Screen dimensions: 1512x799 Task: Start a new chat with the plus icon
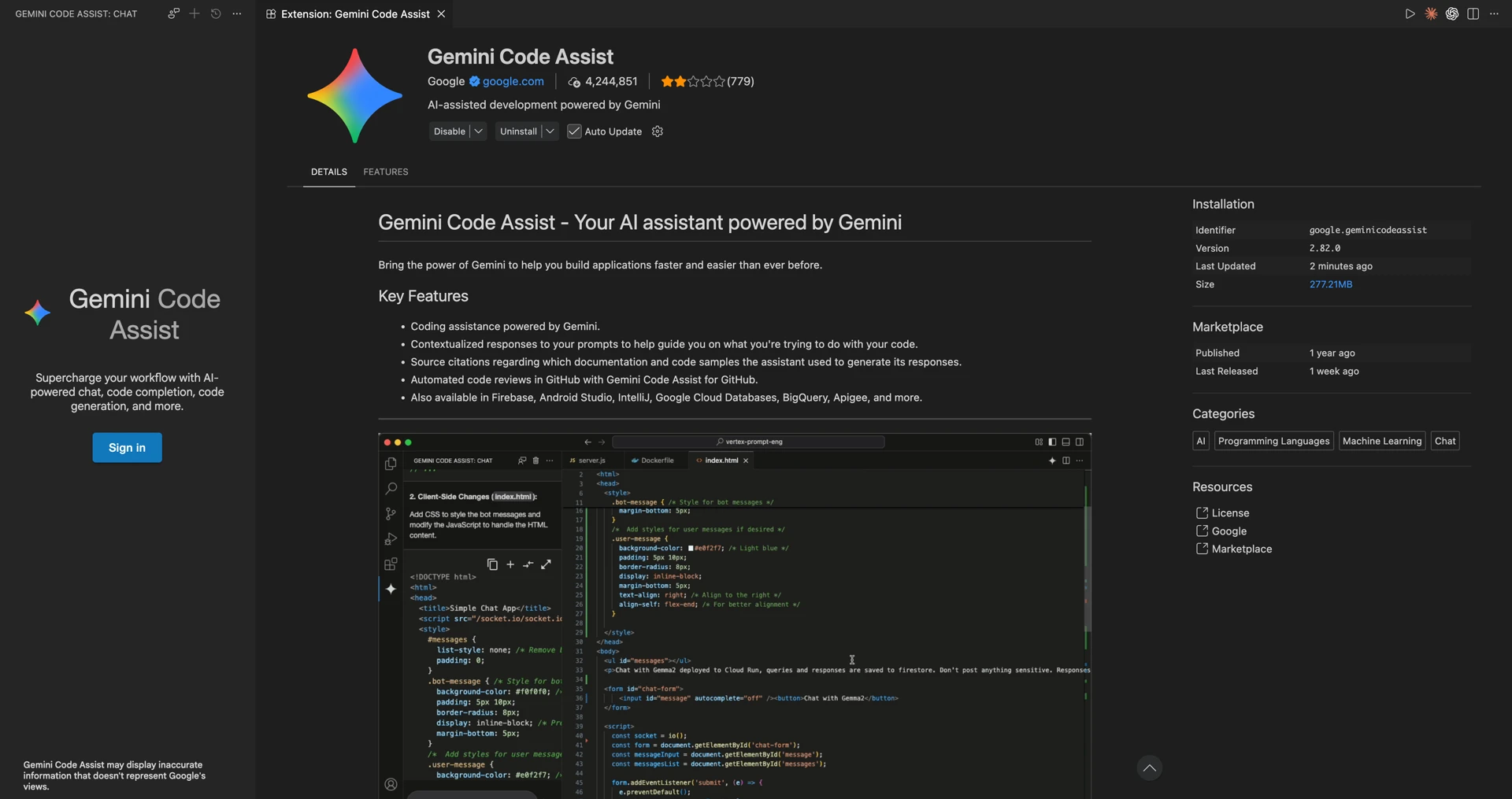[x=195, y=13]
